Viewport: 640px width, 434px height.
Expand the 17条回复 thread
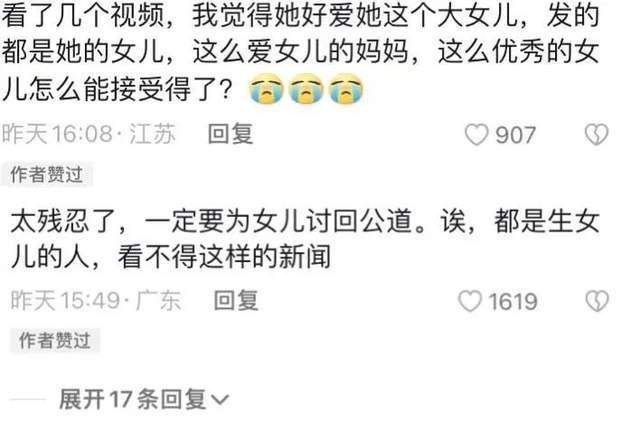coord(144,399)
